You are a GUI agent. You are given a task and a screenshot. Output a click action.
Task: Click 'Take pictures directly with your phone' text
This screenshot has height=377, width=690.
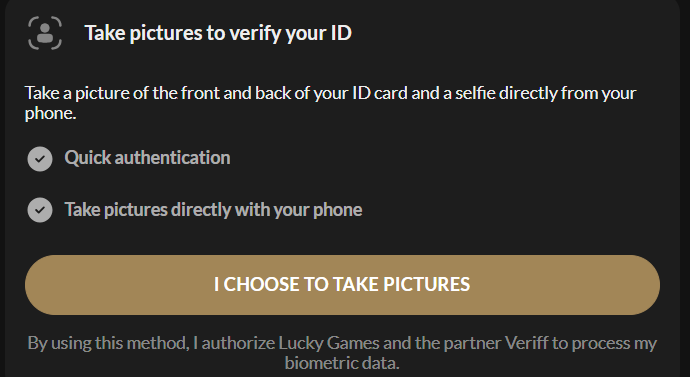(213, 209)
